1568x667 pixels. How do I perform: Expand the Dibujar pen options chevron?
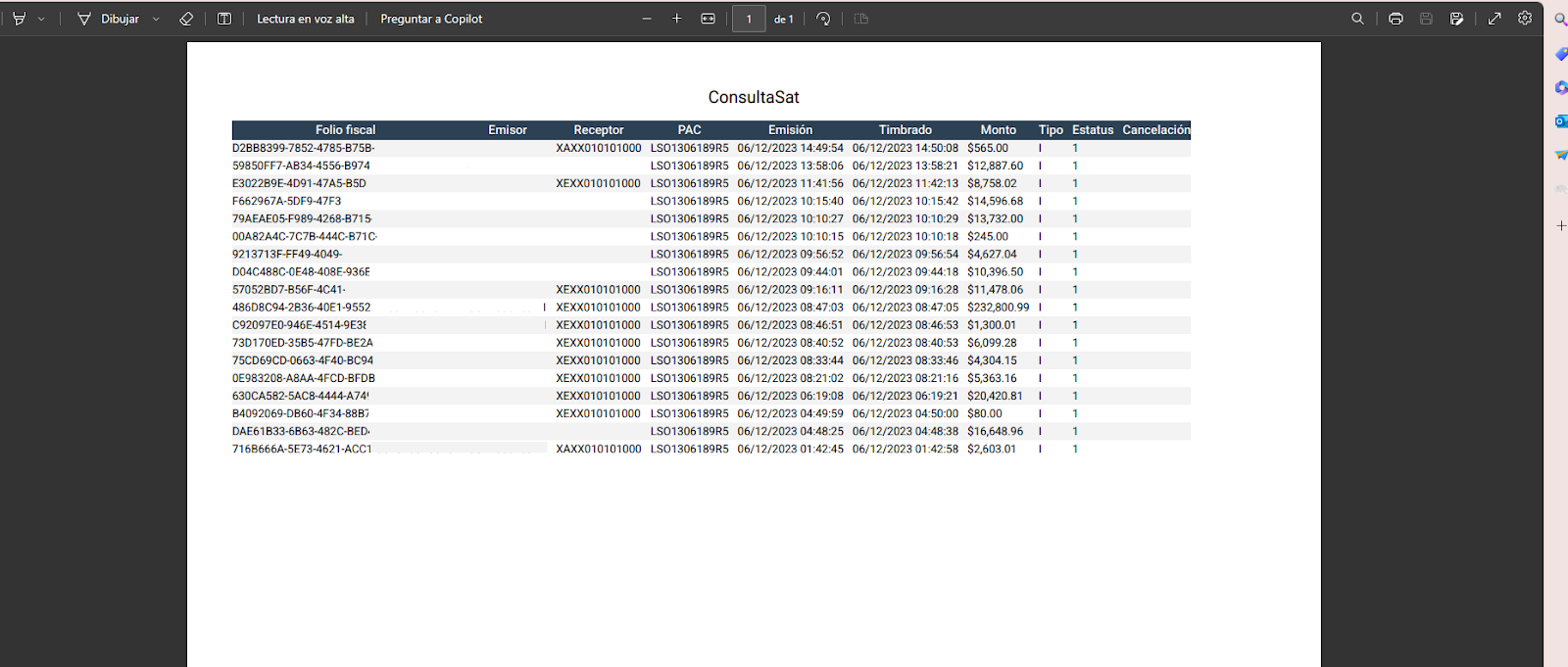(156, 19)
